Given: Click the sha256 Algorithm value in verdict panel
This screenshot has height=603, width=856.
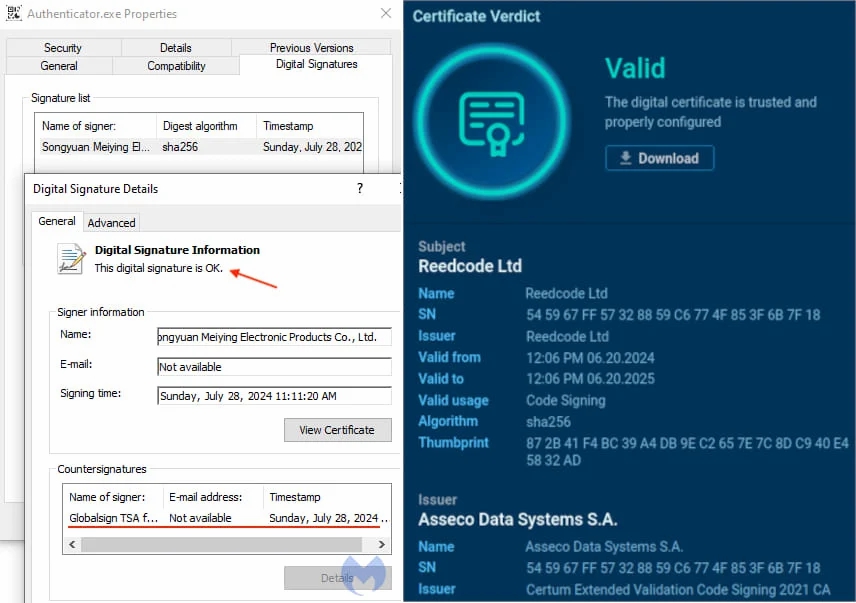Looking at the screenshot, I should point(548,422).
